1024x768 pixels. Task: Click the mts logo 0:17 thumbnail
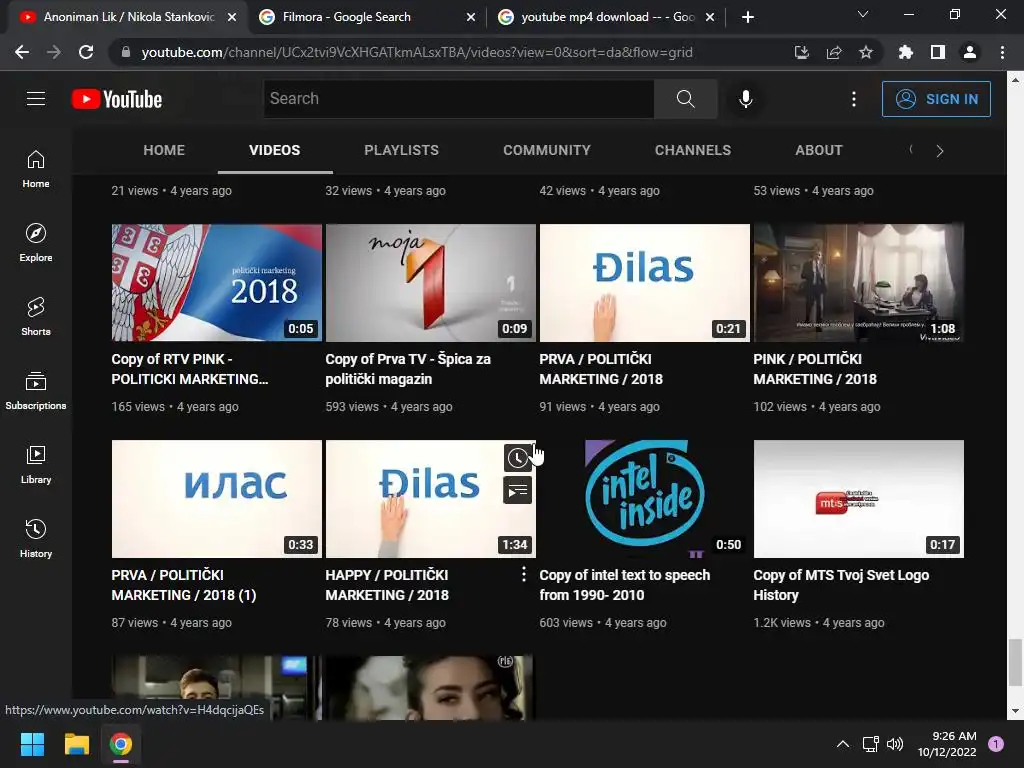(859, 499)
